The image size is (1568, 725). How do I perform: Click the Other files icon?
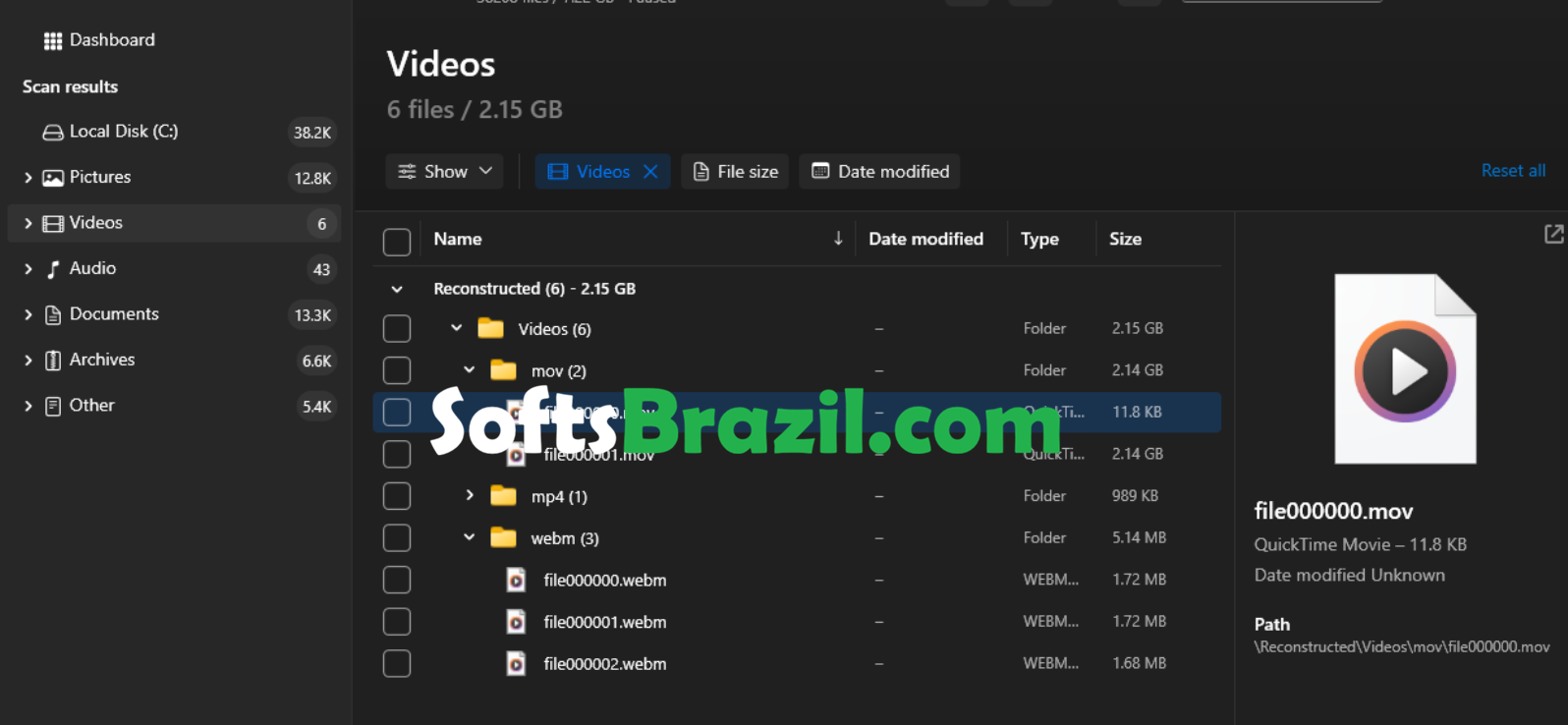click(53, 406)
